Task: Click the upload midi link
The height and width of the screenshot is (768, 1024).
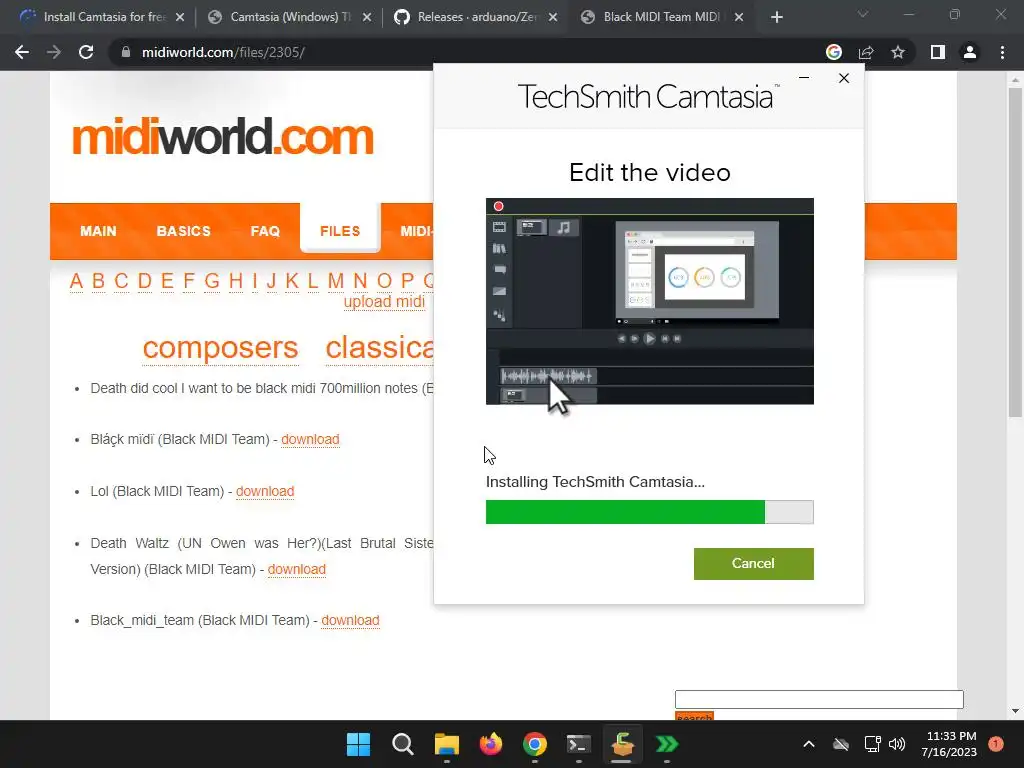Action: 384,302
